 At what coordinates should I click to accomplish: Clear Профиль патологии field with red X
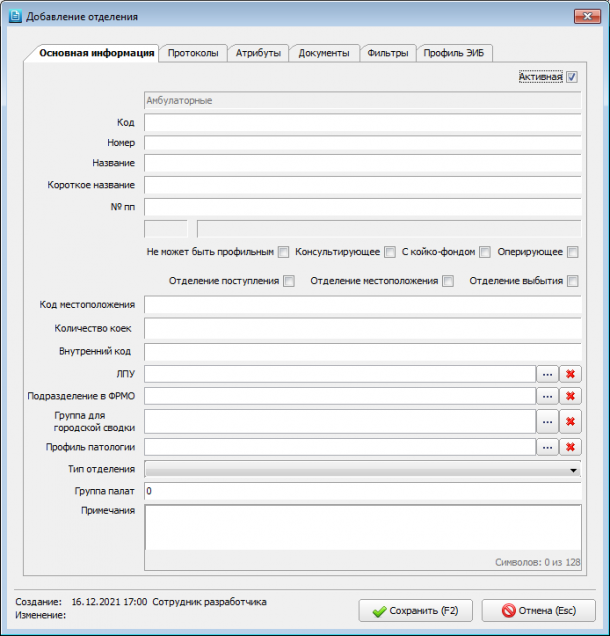pyautogui.click(x=570, y=447)
